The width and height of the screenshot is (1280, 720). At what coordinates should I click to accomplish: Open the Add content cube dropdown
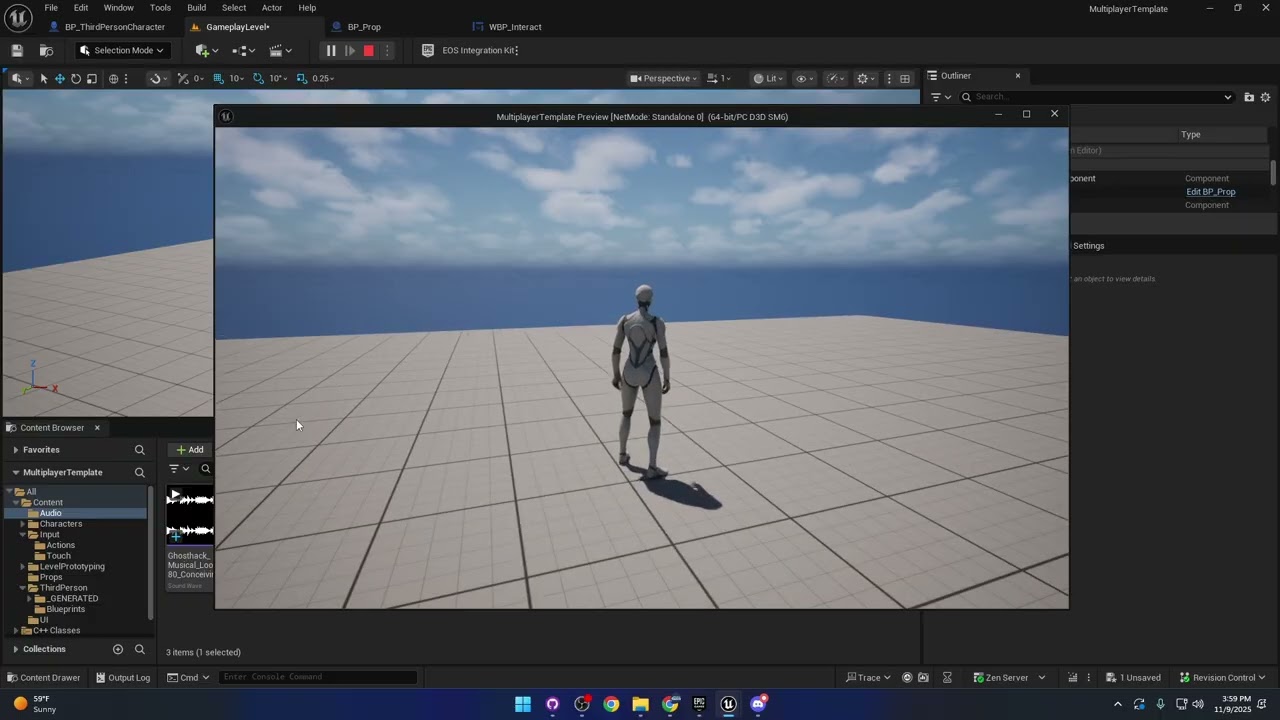pos(208,50)
